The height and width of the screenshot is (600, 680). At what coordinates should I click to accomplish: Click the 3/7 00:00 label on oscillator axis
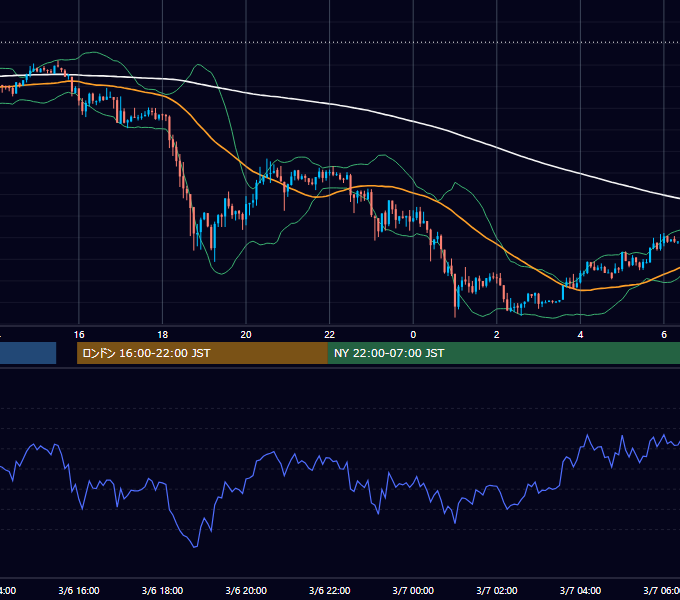click(413, 590)
